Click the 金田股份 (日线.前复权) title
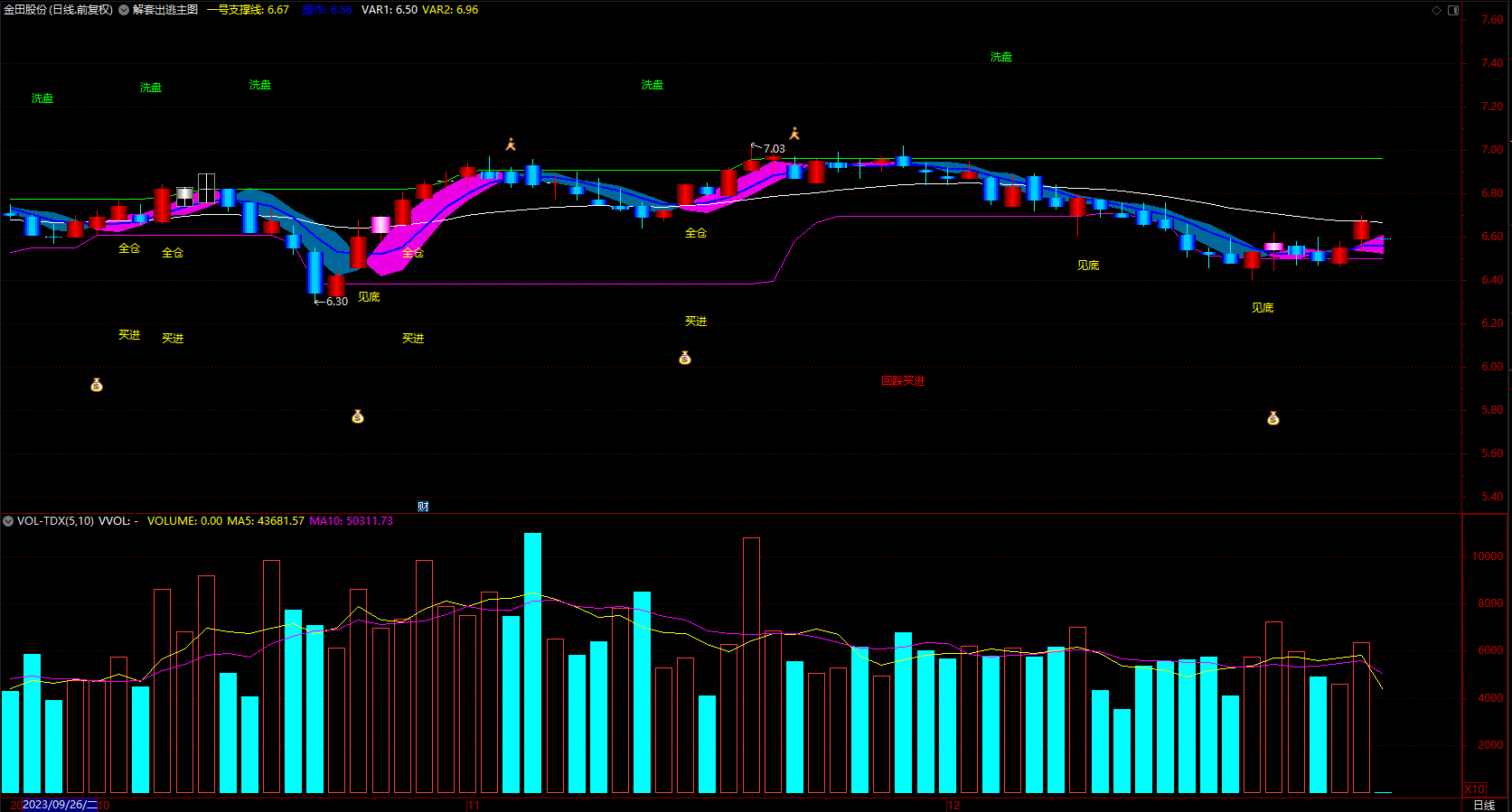Viewport: 1512px width, 812px height. (x=59, y=10)
